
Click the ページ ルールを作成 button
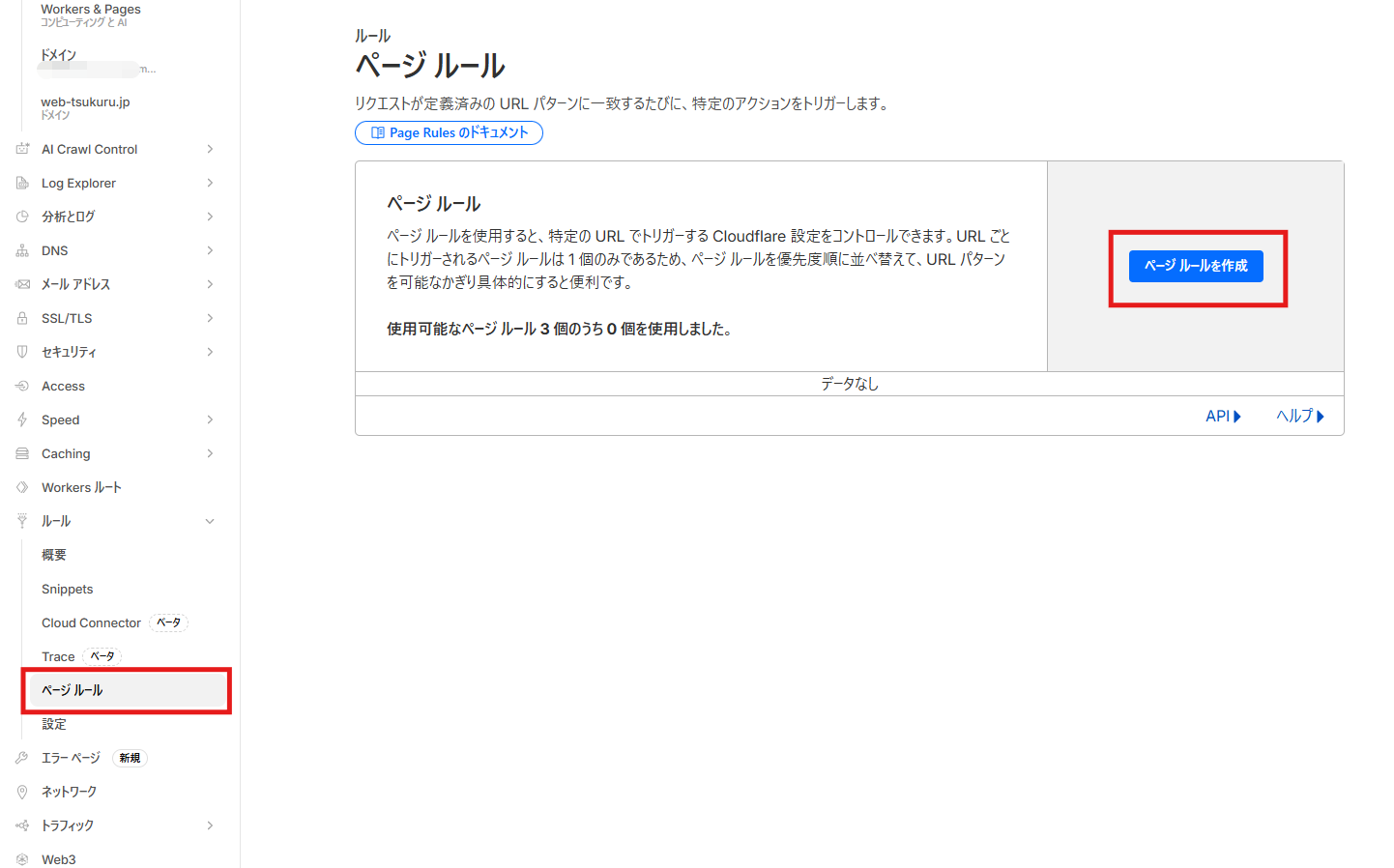tap(1196, 266)
